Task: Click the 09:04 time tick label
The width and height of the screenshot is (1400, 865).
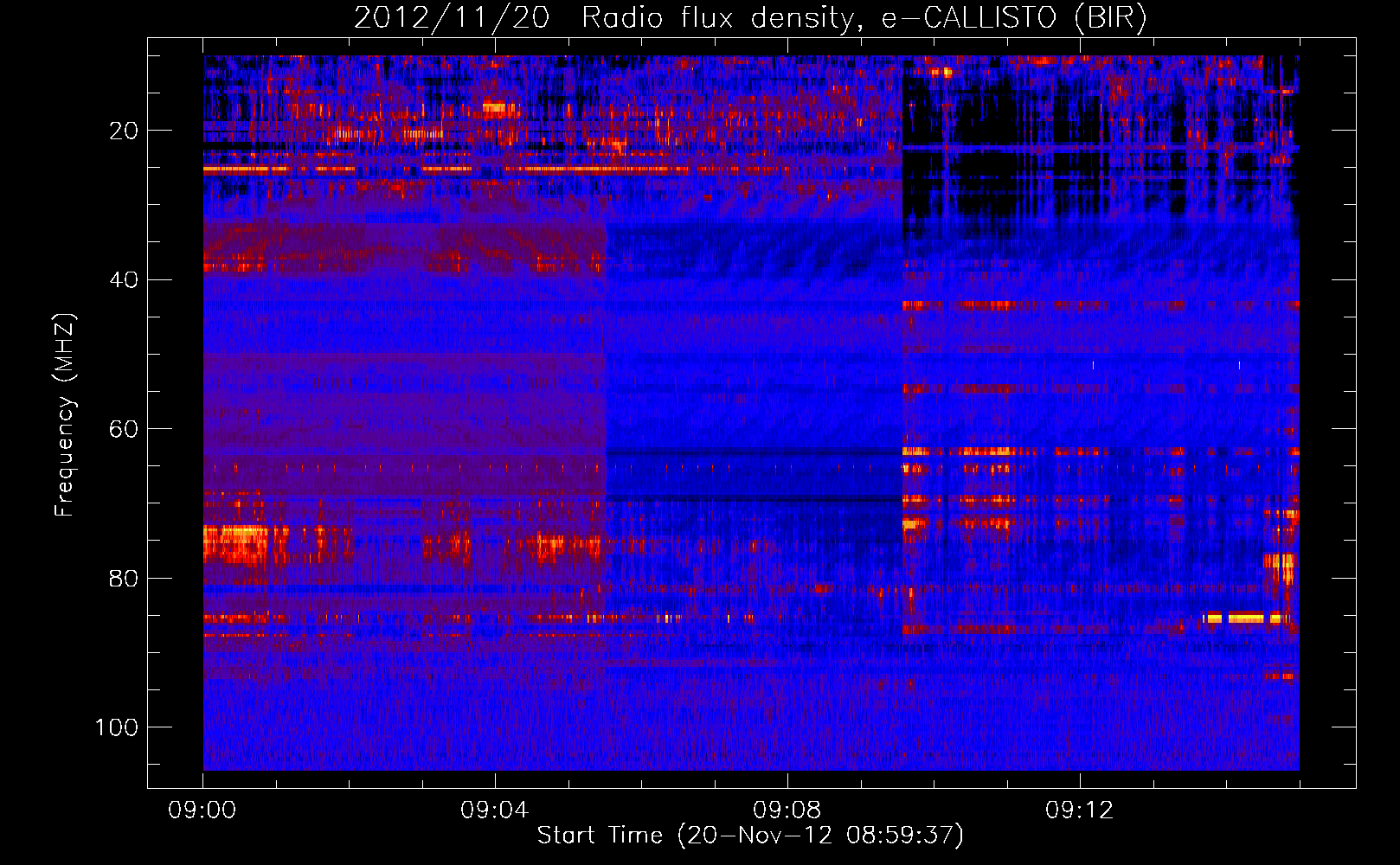Action: 495,811
